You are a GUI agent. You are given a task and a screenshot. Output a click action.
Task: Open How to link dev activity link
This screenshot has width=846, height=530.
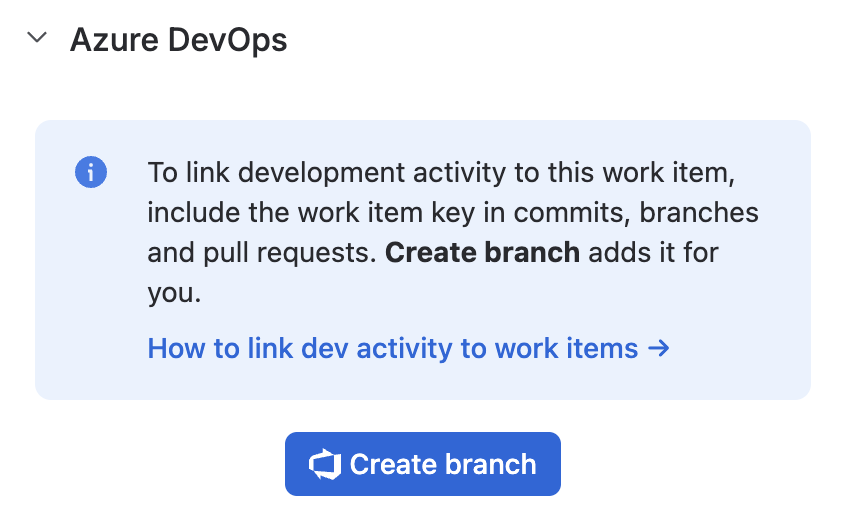[x=408, y=348]
